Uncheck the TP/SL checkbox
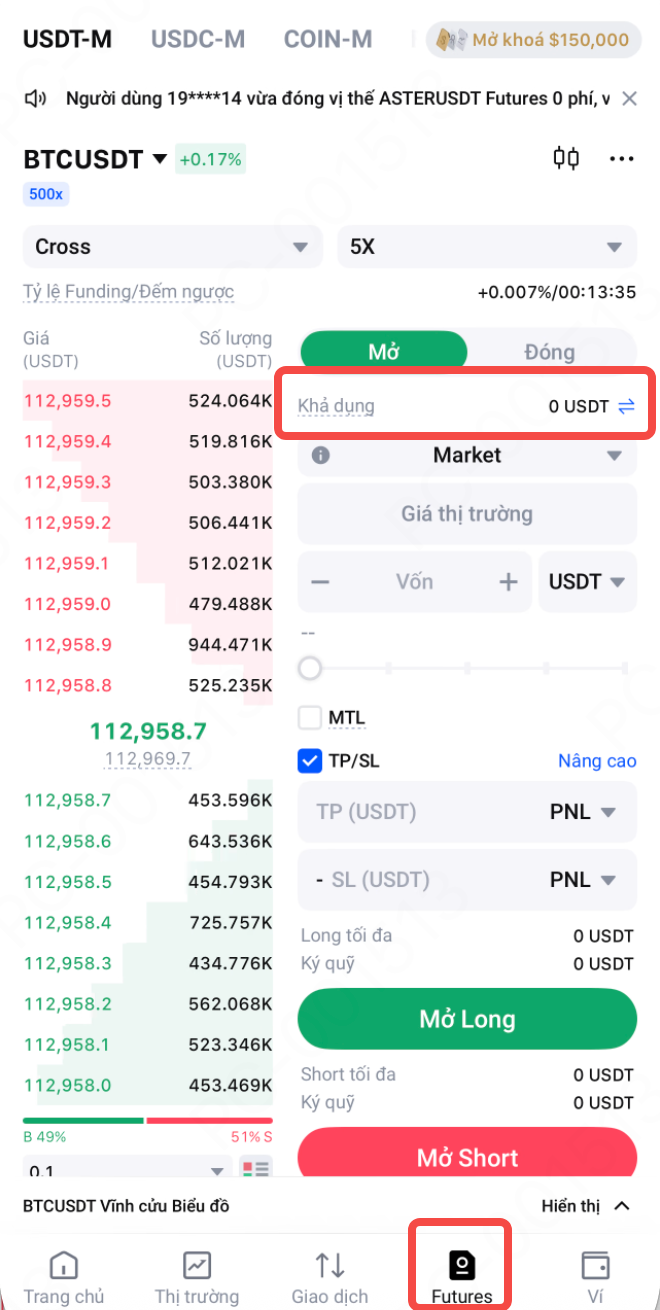Viewport: 660px width, 1310px height. pos(310,761)
